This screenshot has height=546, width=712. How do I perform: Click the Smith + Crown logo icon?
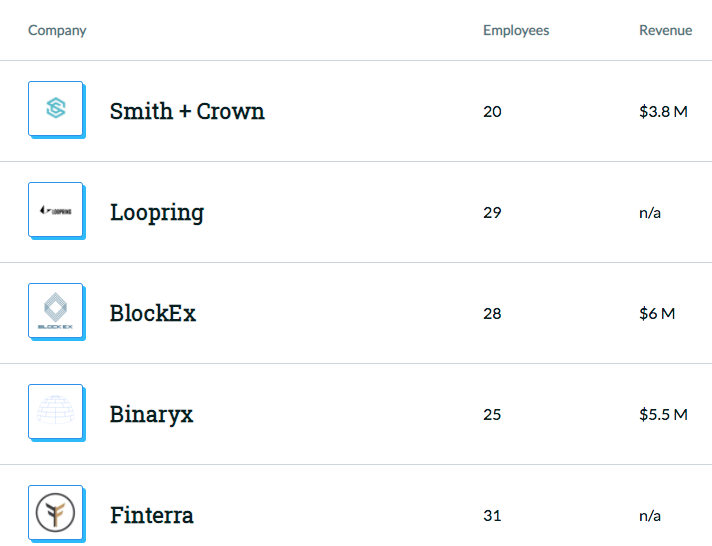tap(55, 108)
